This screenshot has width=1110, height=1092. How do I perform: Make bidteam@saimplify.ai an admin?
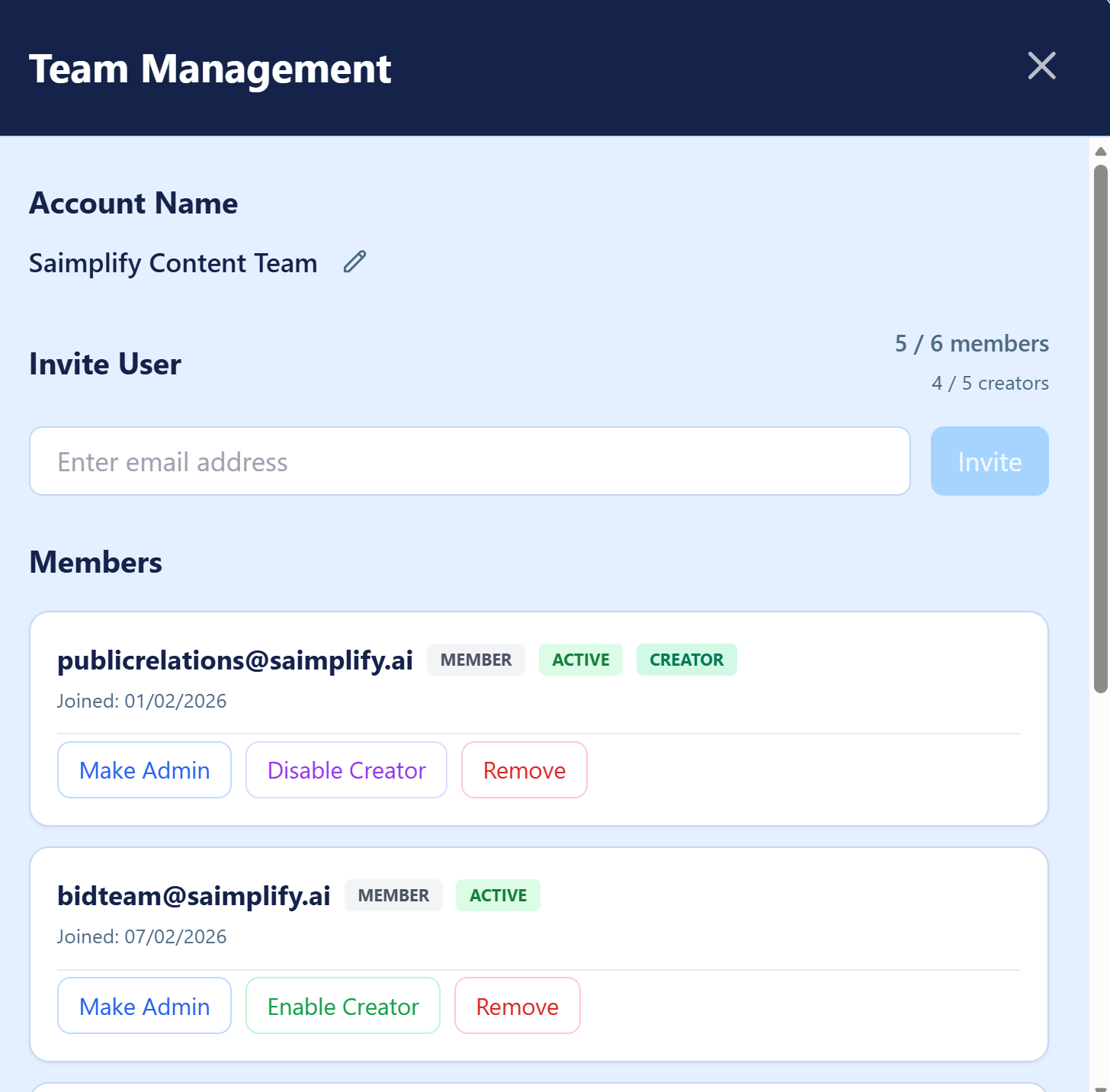(x=144, y=1007)
